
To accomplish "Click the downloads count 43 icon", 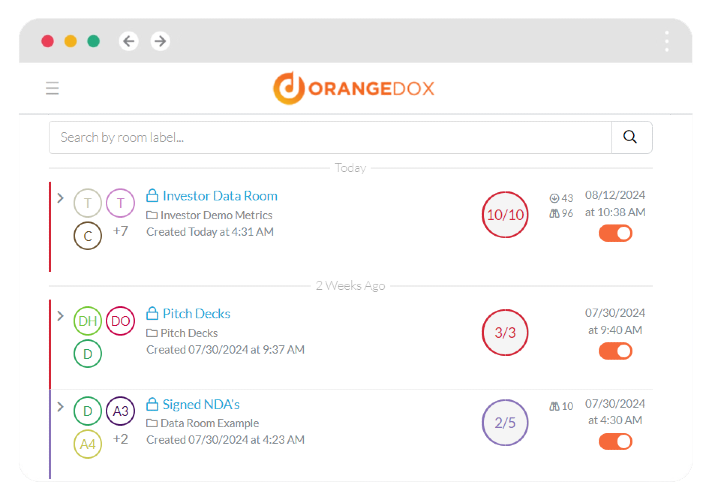I will coord(554,198).
